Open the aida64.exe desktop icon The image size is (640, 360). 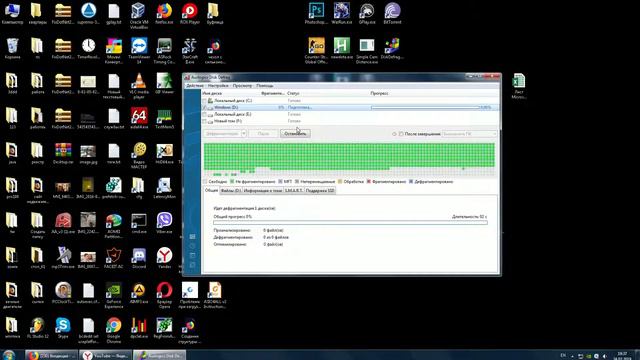(139, 118)
